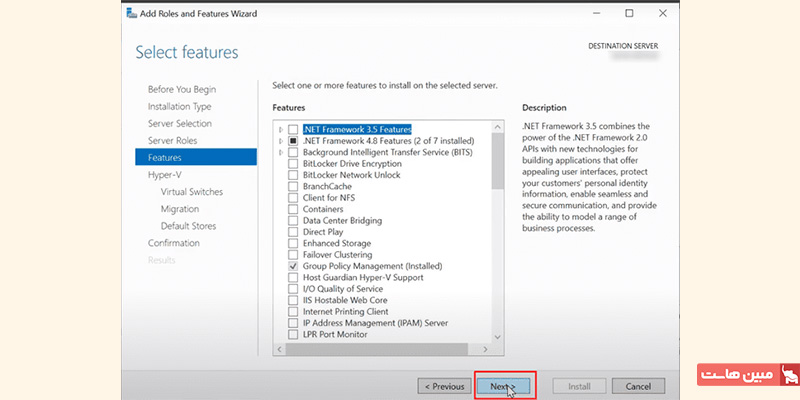Screen dimensions: 800x400
Task: Click the features list scroll down arrow
Action: pos(497,337)
